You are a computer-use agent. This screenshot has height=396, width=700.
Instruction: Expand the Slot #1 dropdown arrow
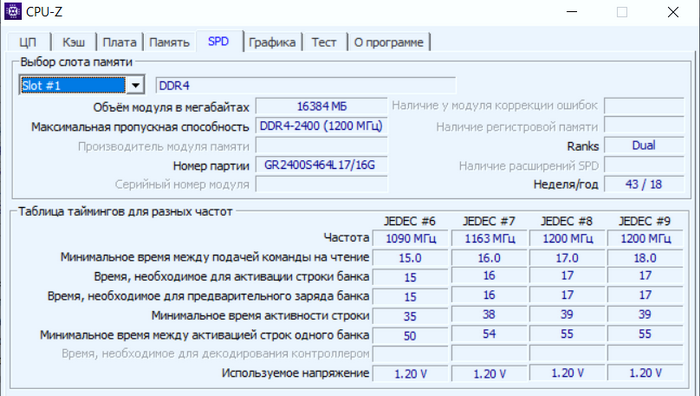pyautogui.click(x=135, y=85)
